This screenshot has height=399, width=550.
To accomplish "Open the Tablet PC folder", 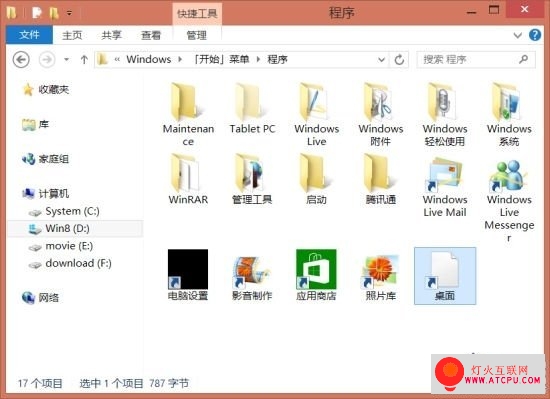I will pyautogui.click(x=252, y=109).
